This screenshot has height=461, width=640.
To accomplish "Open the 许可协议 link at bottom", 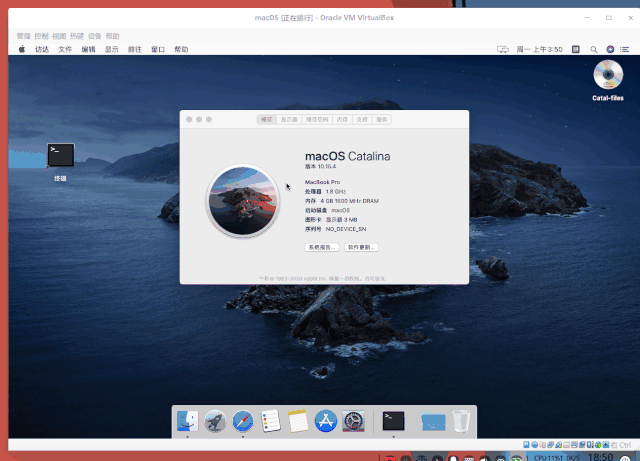I will coord(375,278).
